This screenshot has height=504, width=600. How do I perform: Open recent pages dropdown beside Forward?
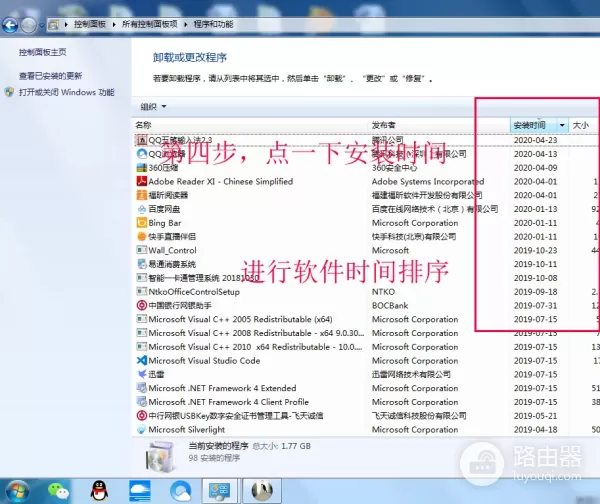(x=41, y=26)
